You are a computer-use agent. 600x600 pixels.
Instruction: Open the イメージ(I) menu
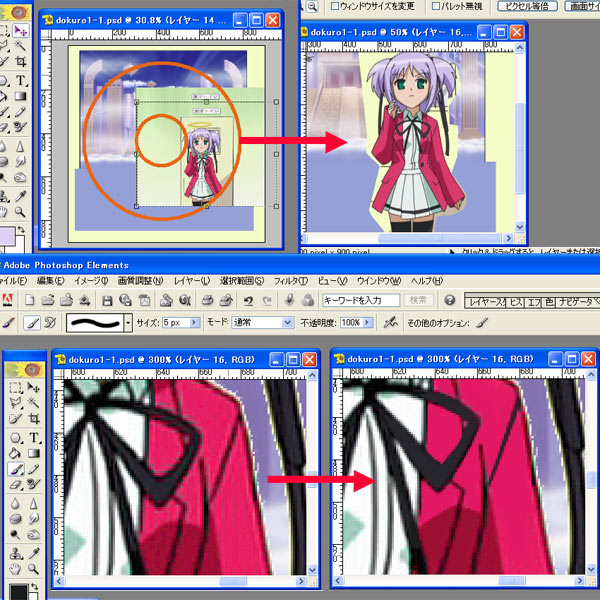click(x=91, y=281)
